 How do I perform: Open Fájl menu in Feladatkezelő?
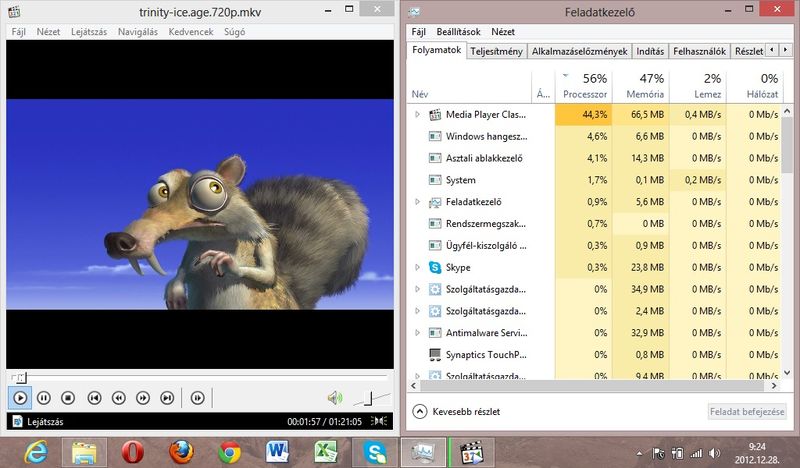coord(418,32)
